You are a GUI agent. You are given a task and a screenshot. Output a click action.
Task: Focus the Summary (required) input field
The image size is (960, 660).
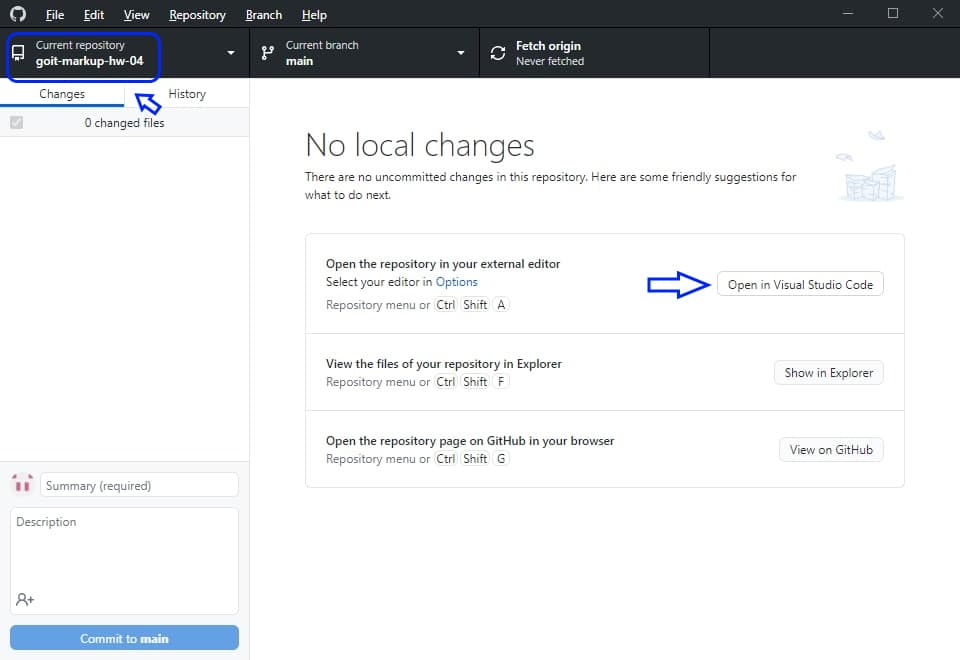point(139,485)
